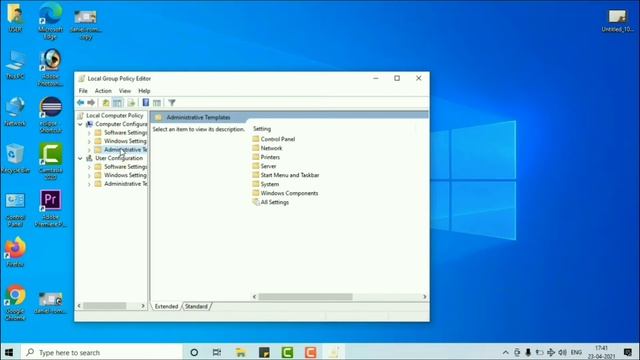Click the Forward arrow in the toolbar
Screen dimensions: 640x360
(x=91, y=102)
